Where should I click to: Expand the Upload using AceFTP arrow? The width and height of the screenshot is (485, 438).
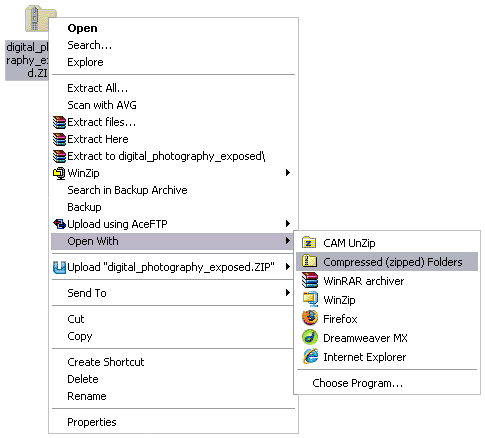[288, 224]
